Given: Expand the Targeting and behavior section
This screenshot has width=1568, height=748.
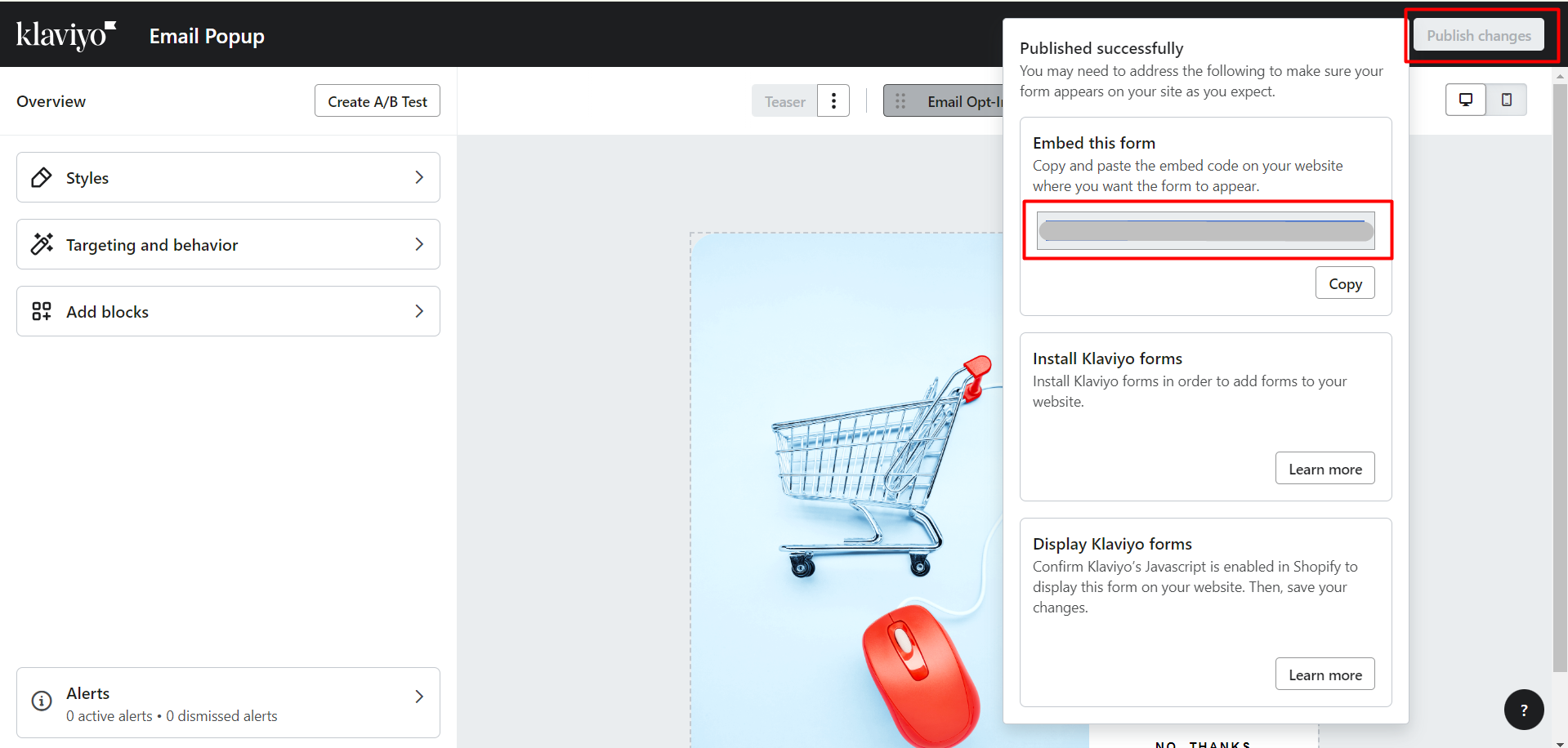Looking at the screenshot, I should pos(419,244).
